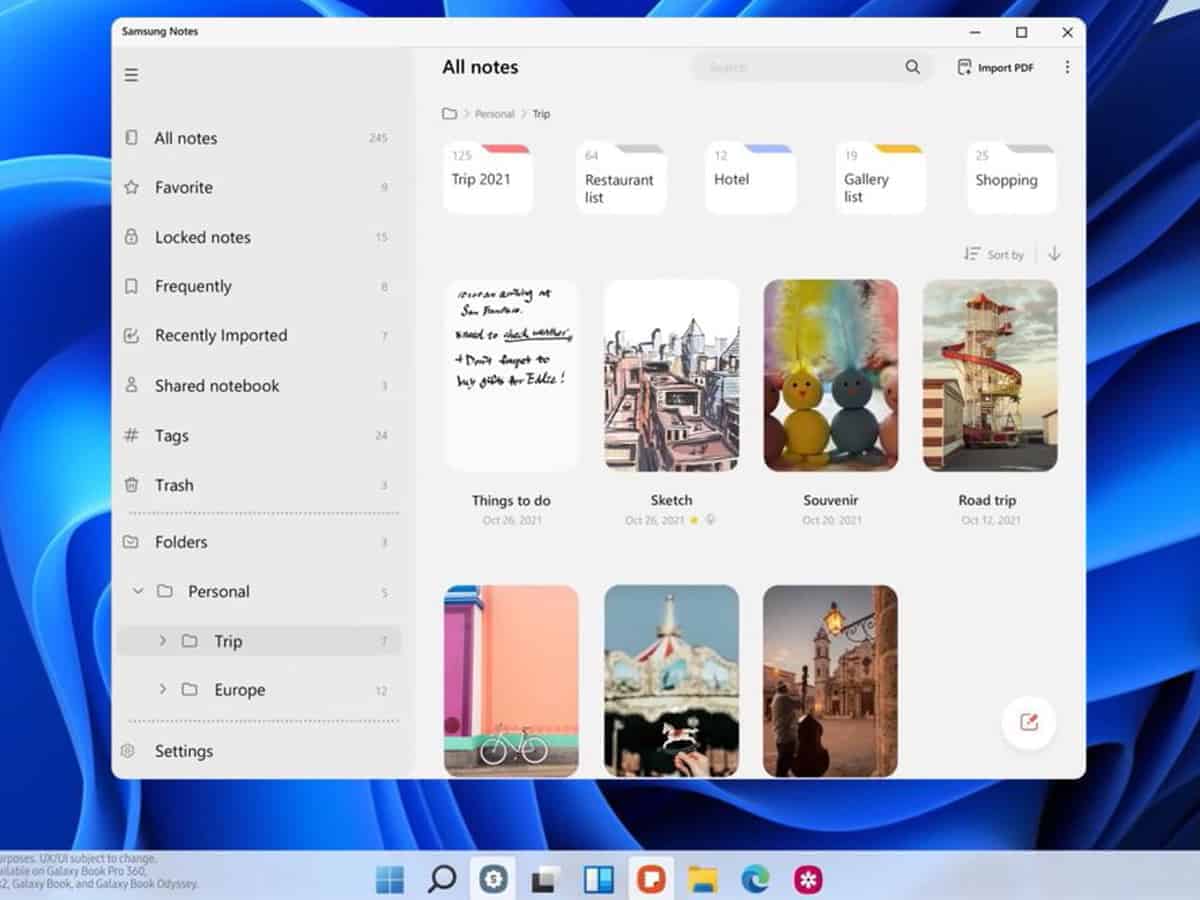Screen dimensions: 1200x900
Task: Open the hamburger navigation menu
Action: click(x=131, y=75)
